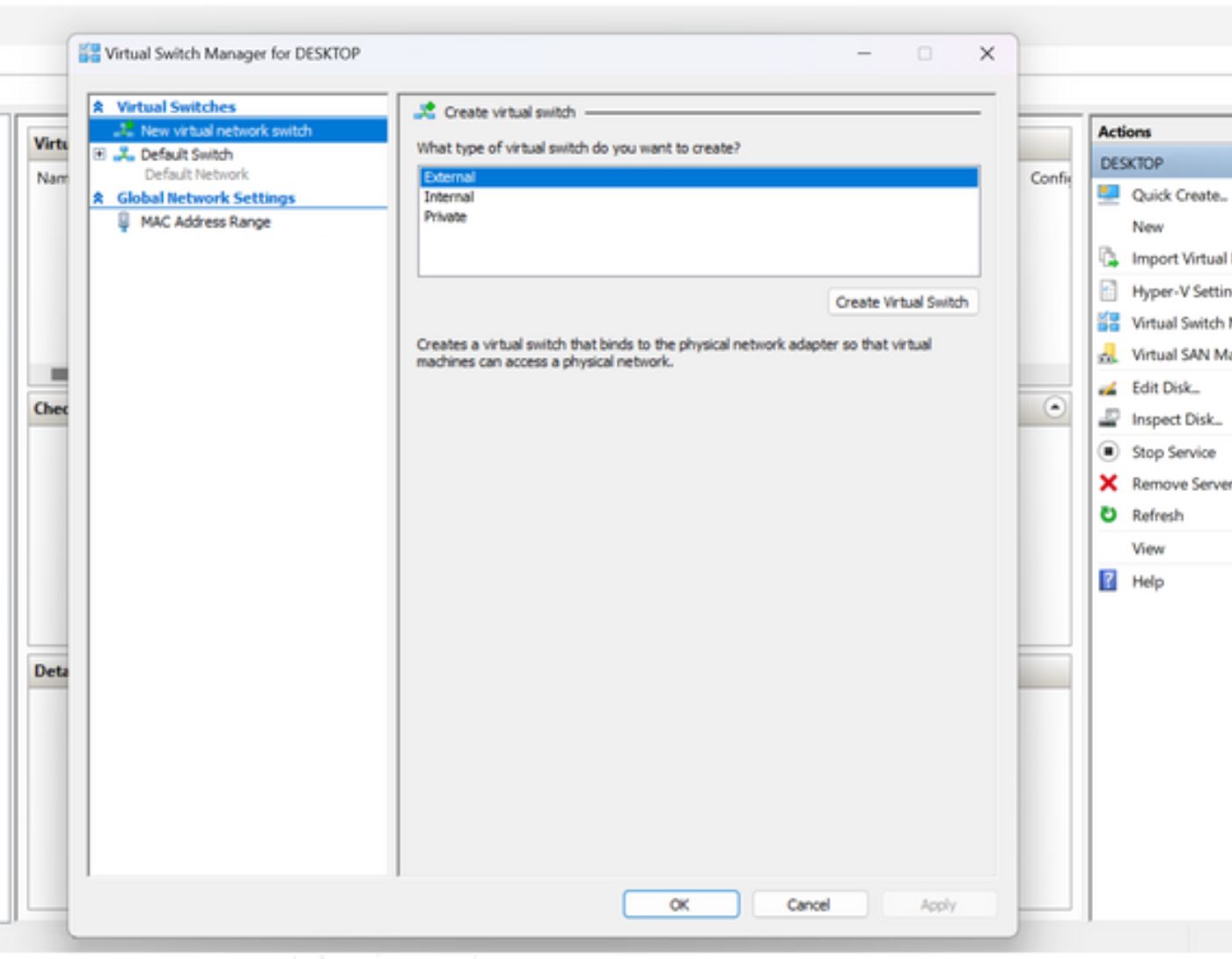Click the Quick Create icon in Actions
This screenshot has width=1232, height=959.
1109,194
